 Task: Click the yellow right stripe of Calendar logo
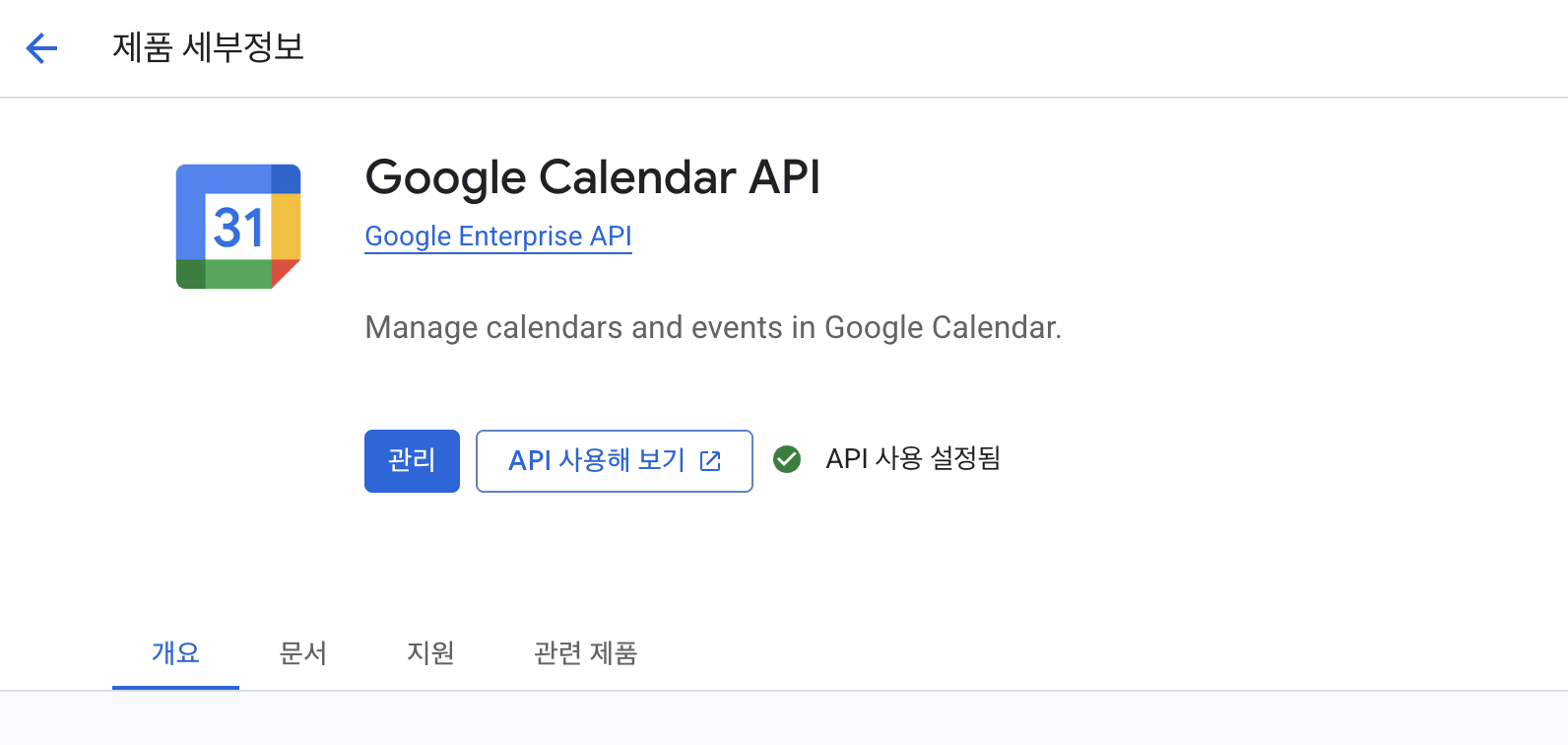click(286, 226)
